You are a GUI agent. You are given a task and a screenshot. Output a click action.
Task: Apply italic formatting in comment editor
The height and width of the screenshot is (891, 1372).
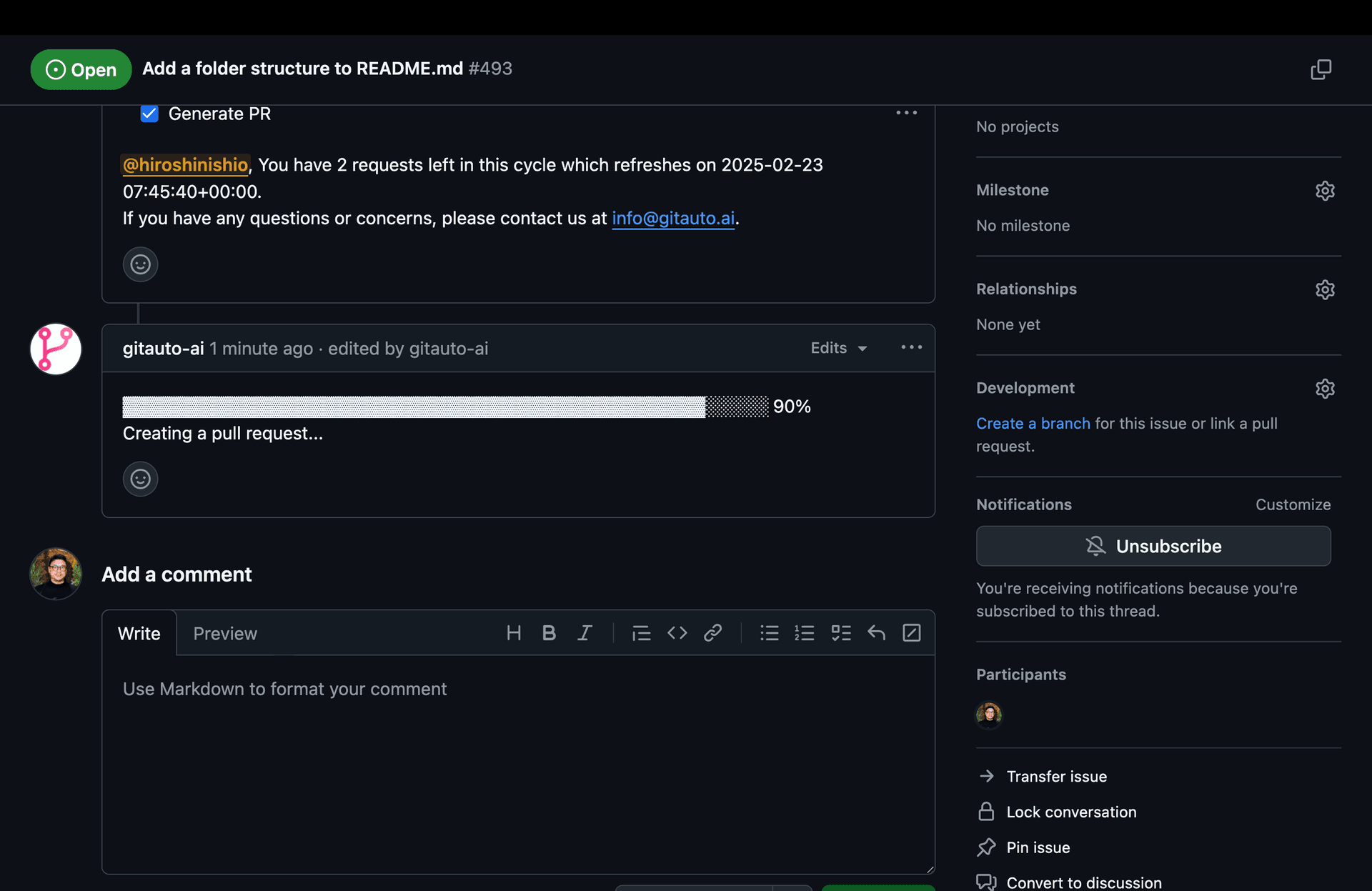(585, 633)
